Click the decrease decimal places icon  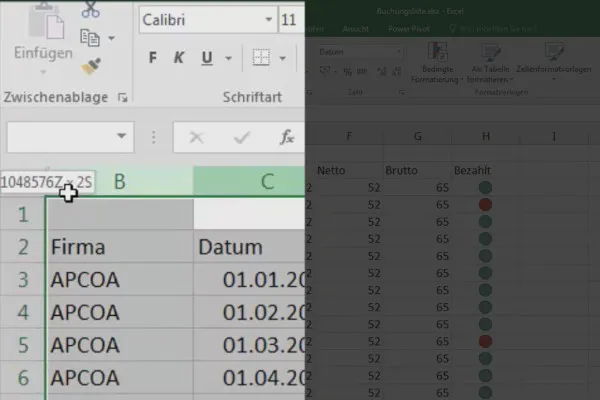coord(397,71)
